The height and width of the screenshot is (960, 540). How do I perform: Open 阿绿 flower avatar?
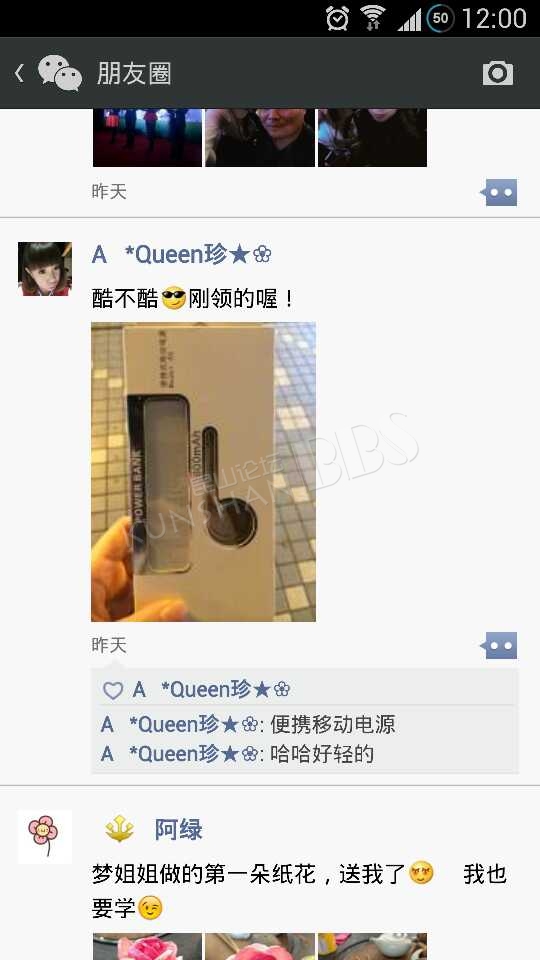point(45,836)
